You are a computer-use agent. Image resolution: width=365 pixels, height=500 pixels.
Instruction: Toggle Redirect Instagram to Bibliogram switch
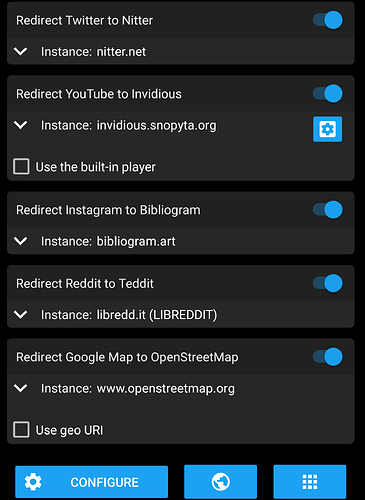[327, 210]
